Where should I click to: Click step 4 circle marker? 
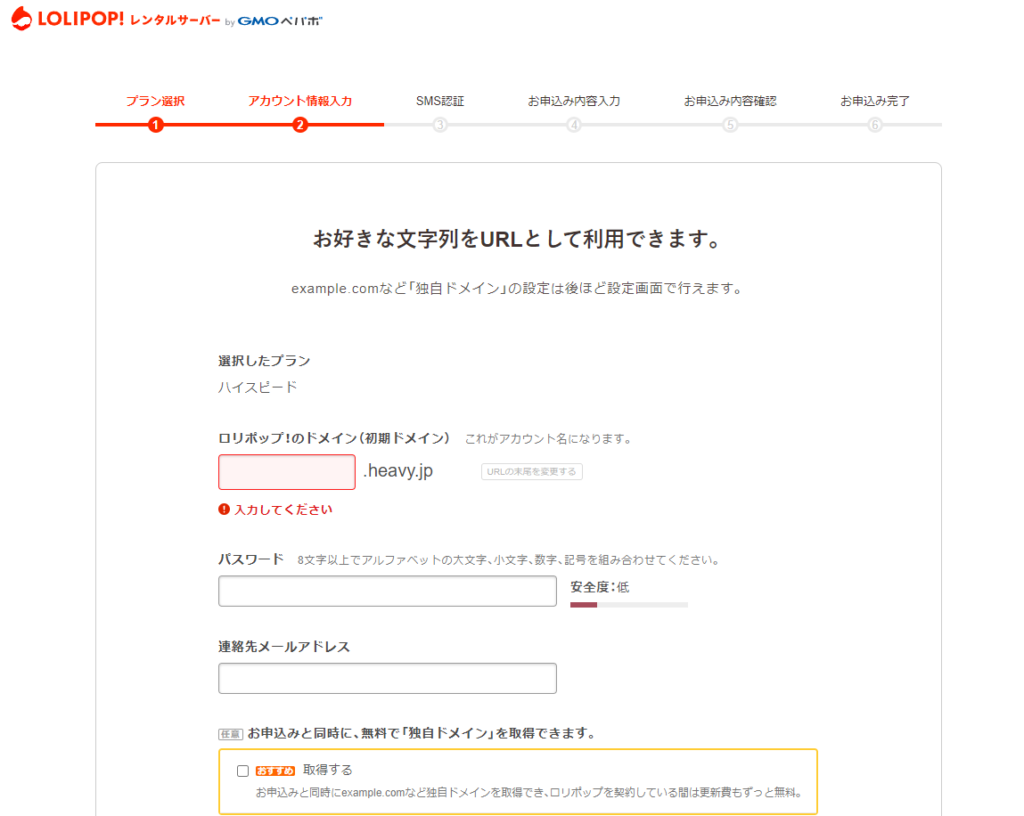point(574,125)
